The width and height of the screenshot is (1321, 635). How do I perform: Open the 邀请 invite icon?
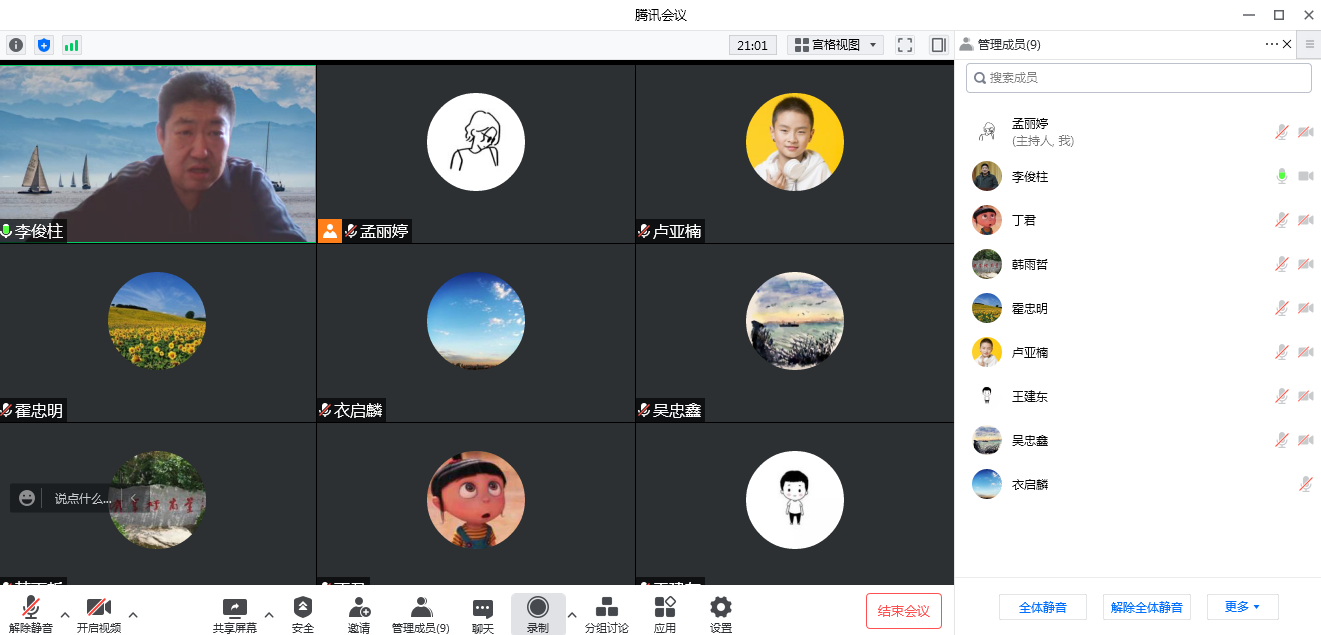tap(359, 614)
